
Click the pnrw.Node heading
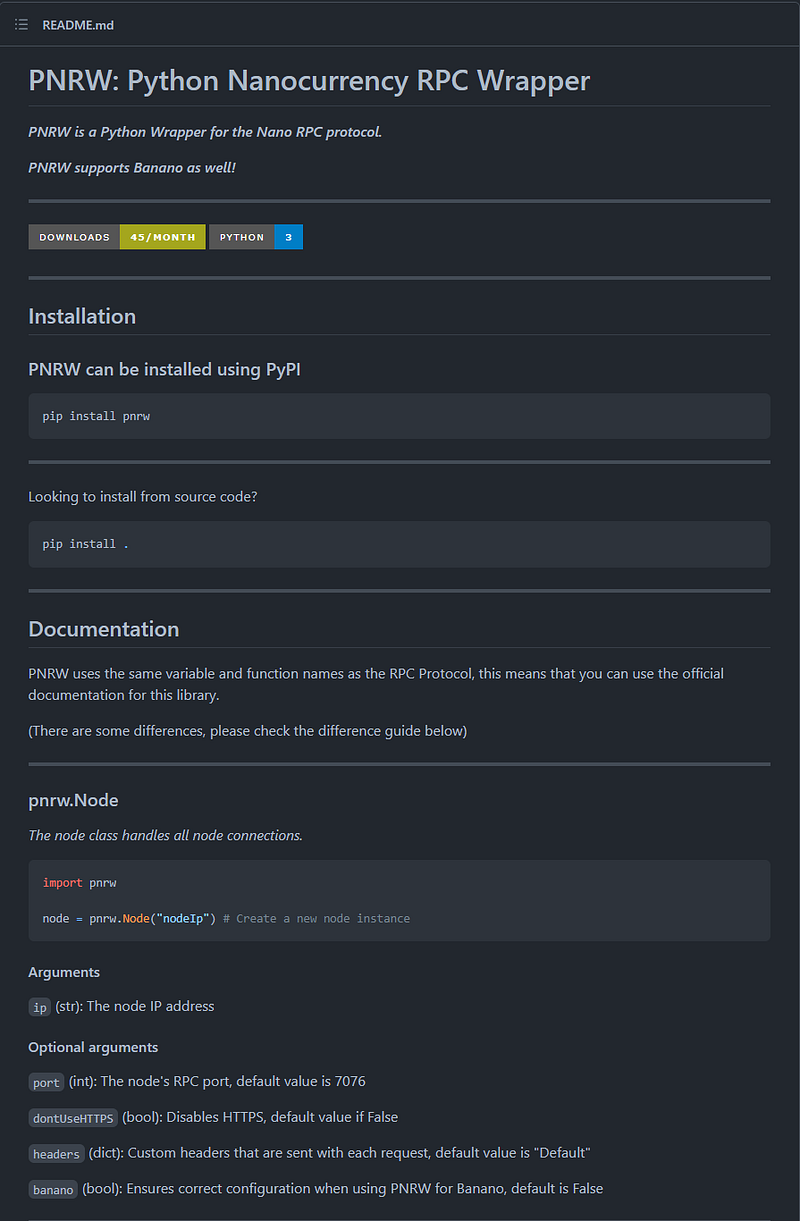pos(74,800)
